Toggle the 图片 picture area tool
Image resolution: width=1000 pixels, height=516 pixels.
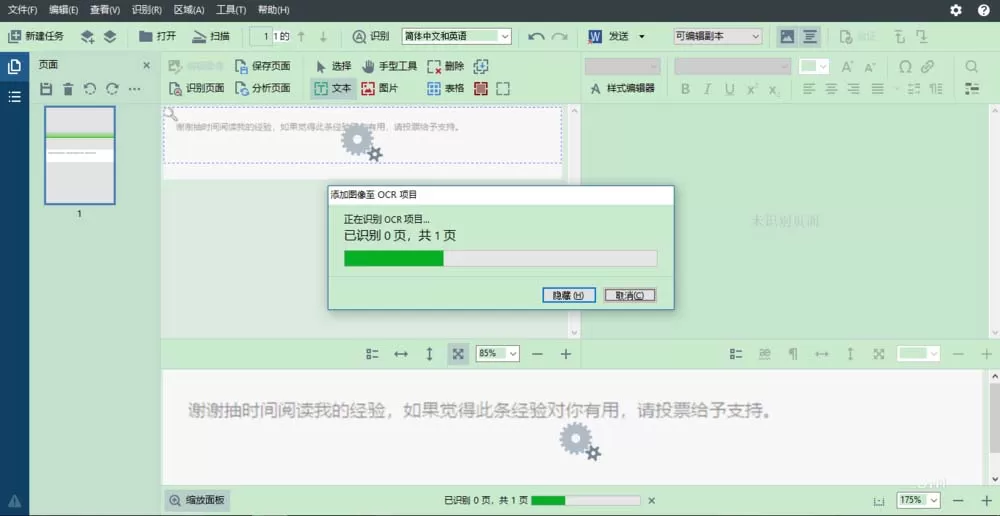379,89
